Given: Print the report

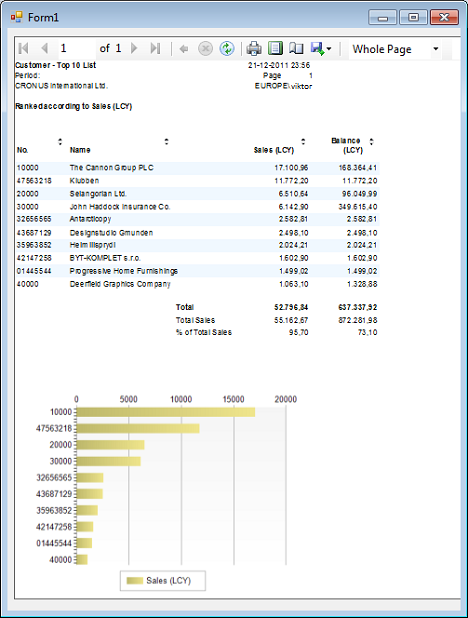Looking at the screenshot, I should pos(254,48).
